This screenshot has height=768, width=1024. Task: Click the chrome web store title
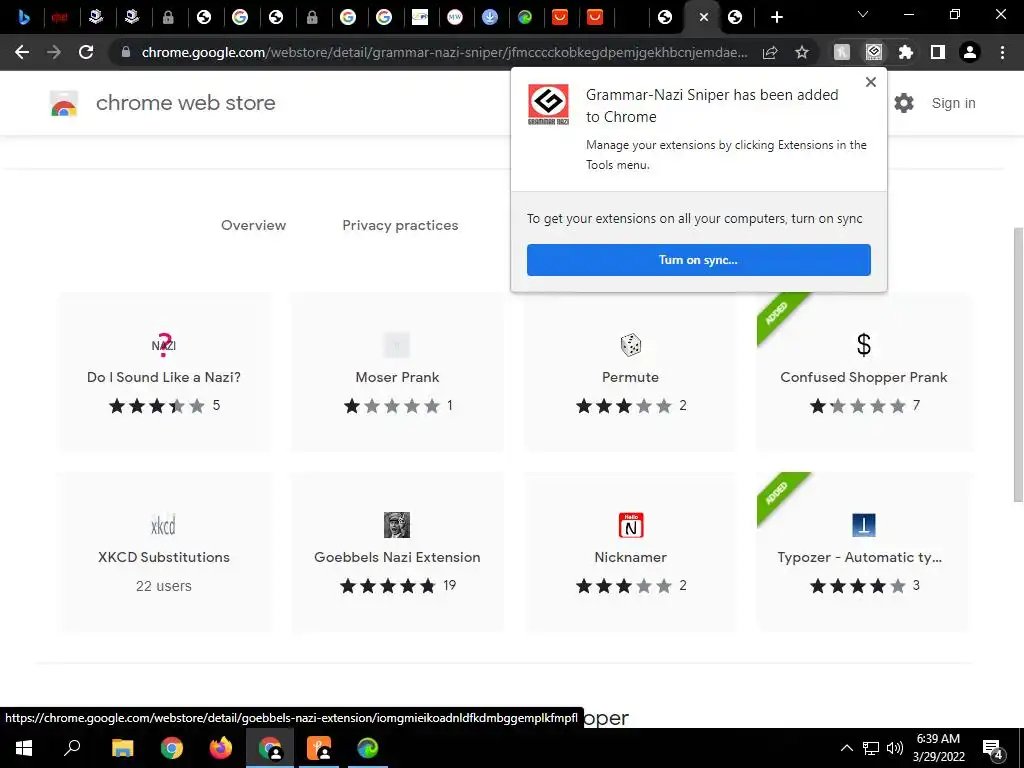(185, 103)
